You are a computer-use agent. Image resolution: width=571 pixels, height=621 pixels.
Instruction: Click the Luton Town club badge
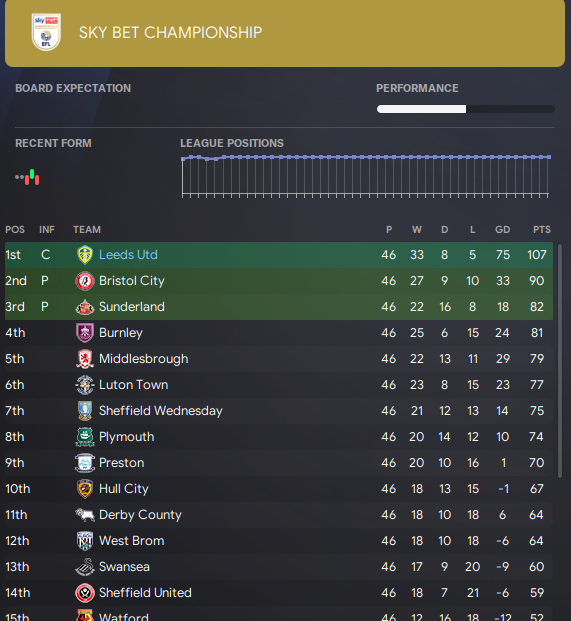pos(85,385)
